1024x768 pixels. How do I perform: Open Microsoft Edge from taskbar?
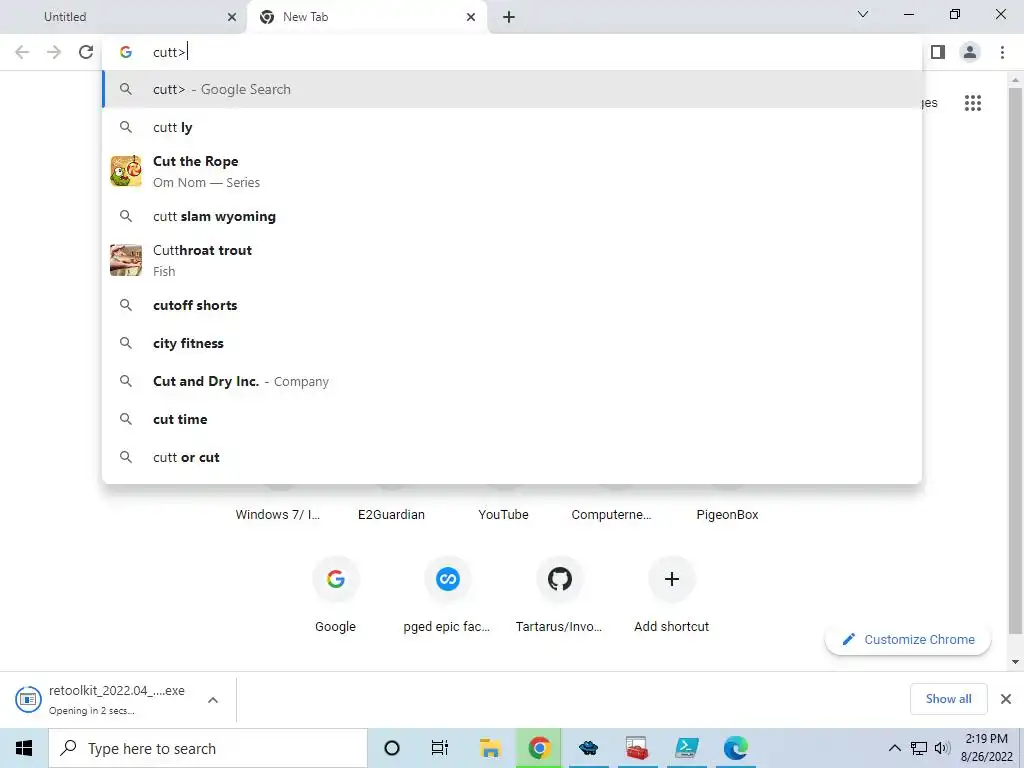tap(735, 748)
